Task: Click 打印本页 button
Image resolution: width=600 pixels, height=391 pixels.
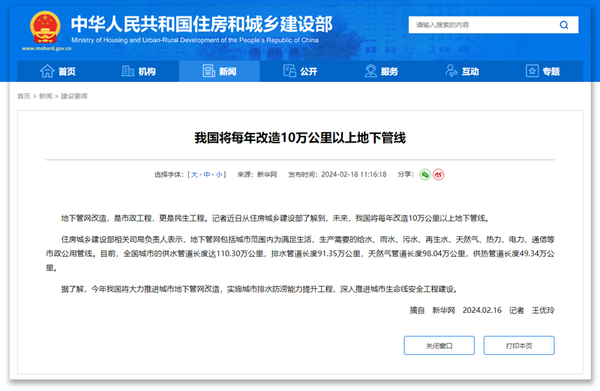Action: 519,345
